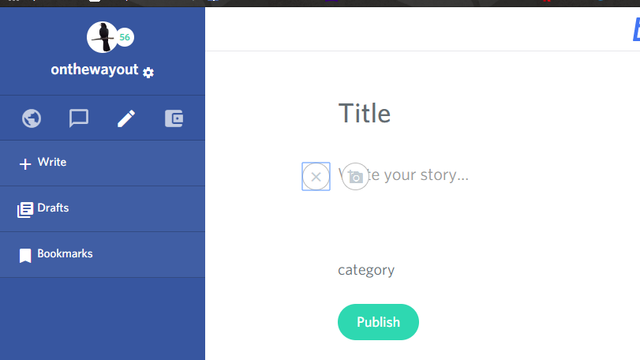This screenshot has height=360, width=640.
Task: Select the pencil write icon
Action: [x=126, y=118]
